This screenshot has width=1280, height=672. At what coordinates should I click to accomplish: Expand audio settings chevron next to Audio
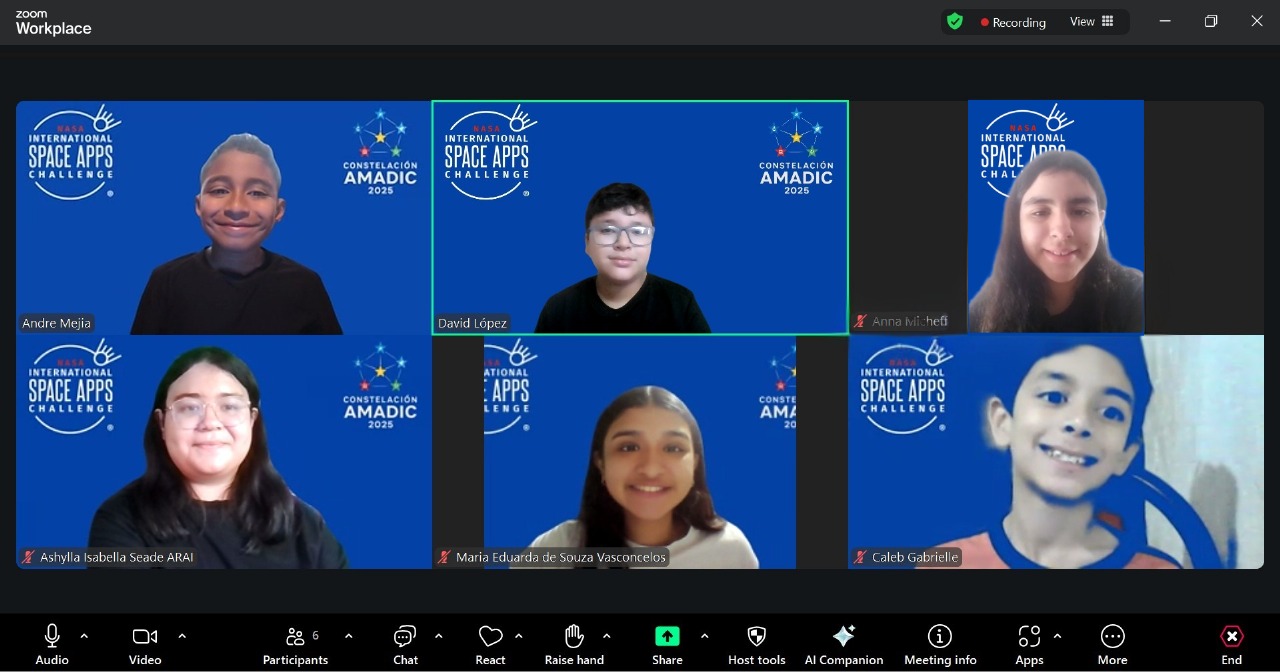pyautogui.click(x=84, y=636)
